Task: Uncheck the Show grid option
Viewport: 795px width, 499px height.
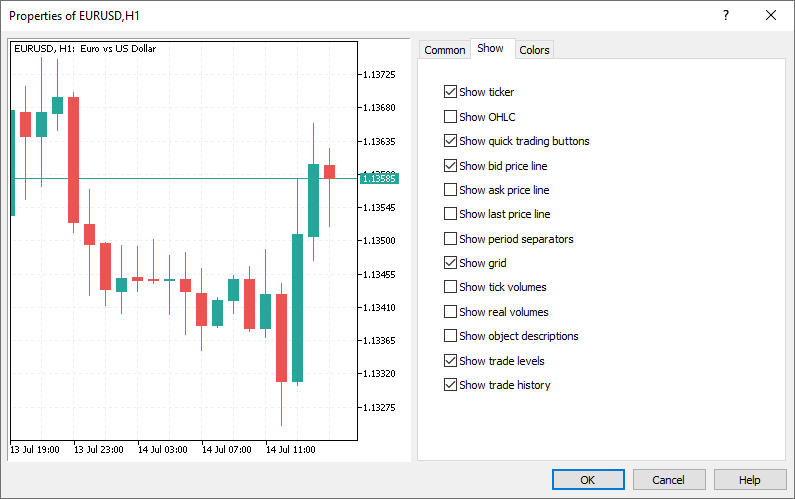Action: (450, 263)
